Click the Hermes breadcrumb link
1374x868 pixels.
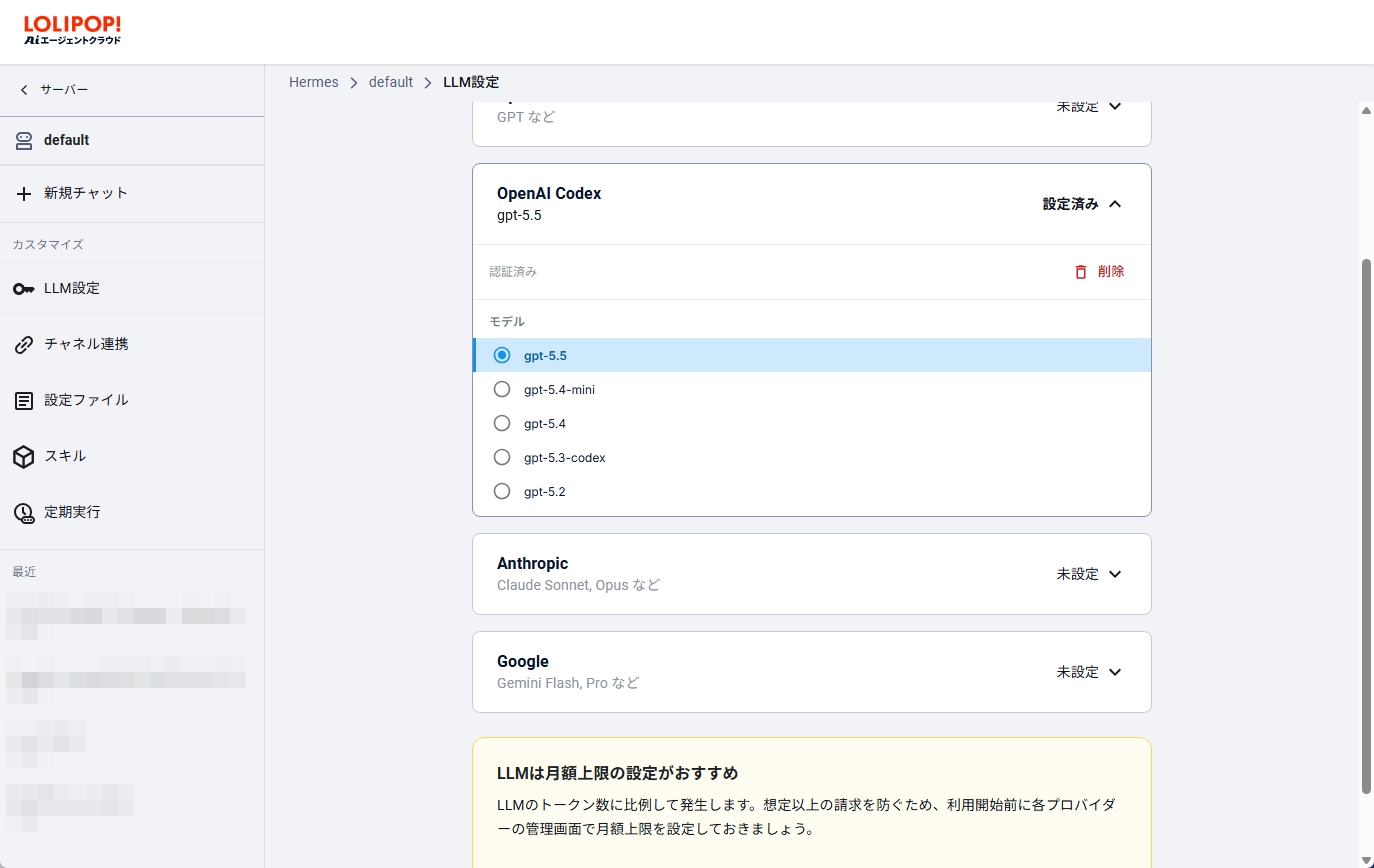314,82
